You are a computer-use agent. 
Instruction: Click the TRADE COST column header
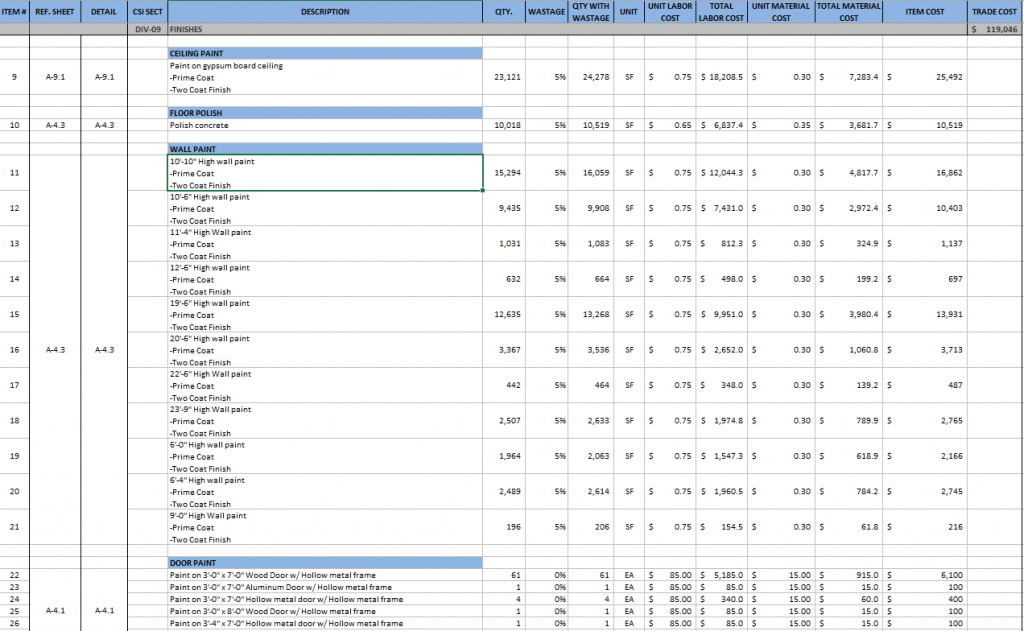click(996, 12)
